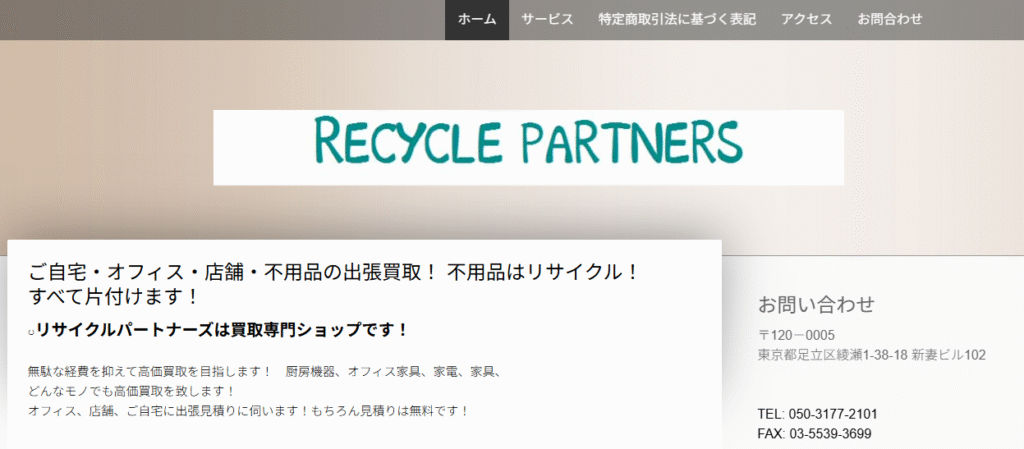
Task: Click the もちろん見積りは無料です sentence
Action: point(390,411)
